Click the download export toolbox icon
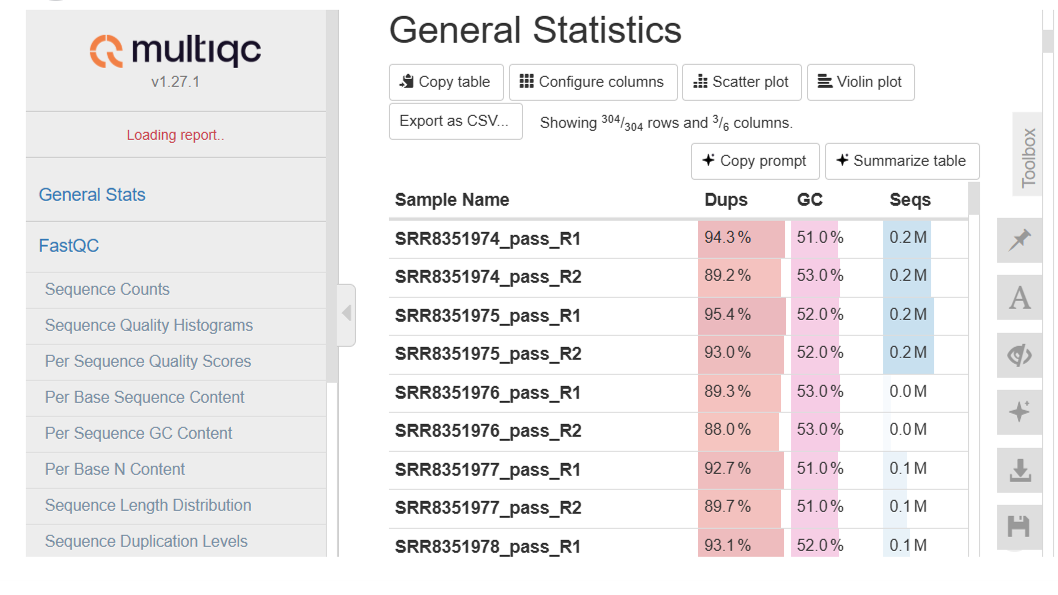The image size is (1058, 595). [x=1020, y=470]
